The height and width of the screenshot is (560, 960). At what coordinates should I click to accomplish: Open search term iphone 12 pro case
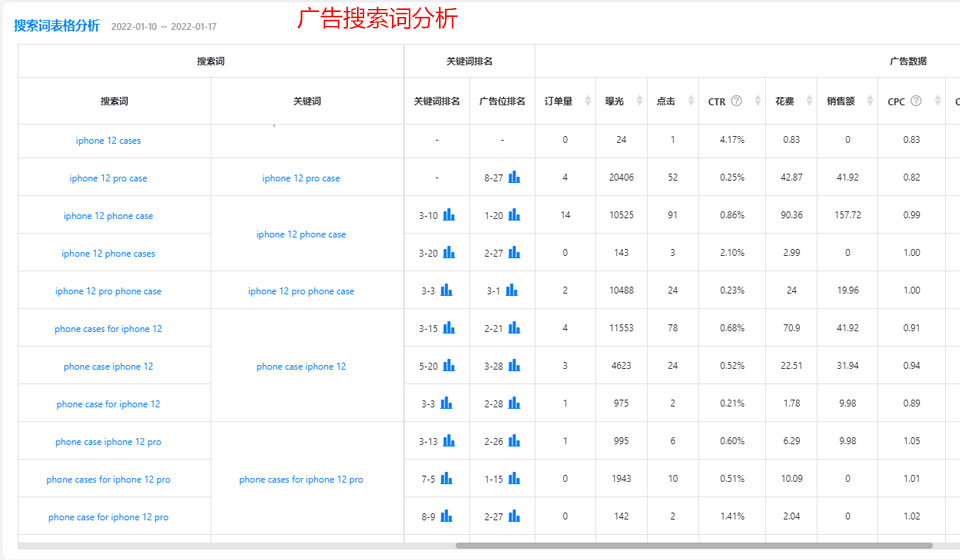coord(108,178)
